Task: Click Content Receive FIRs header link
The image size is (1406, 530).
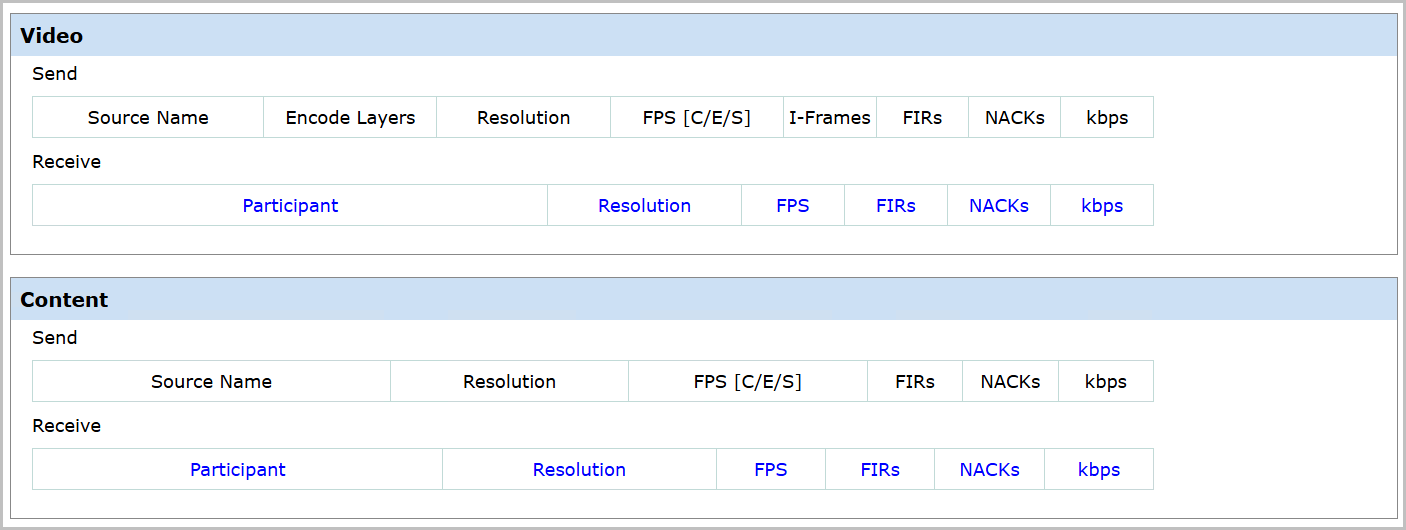Action: pyautogui.click(x=880, y=470)
